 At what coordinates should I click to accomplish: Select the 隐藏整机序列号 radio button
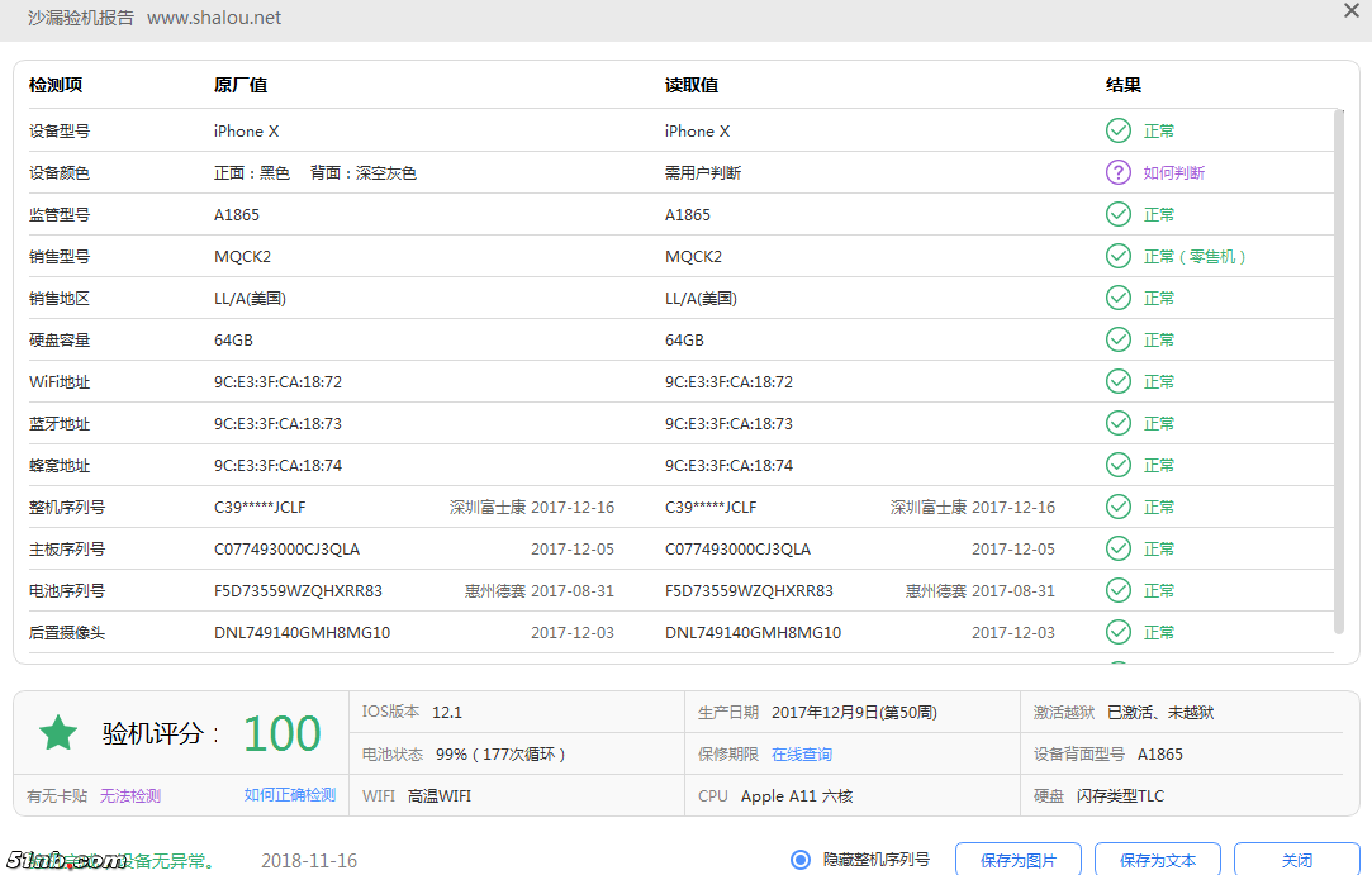[801, 860]
